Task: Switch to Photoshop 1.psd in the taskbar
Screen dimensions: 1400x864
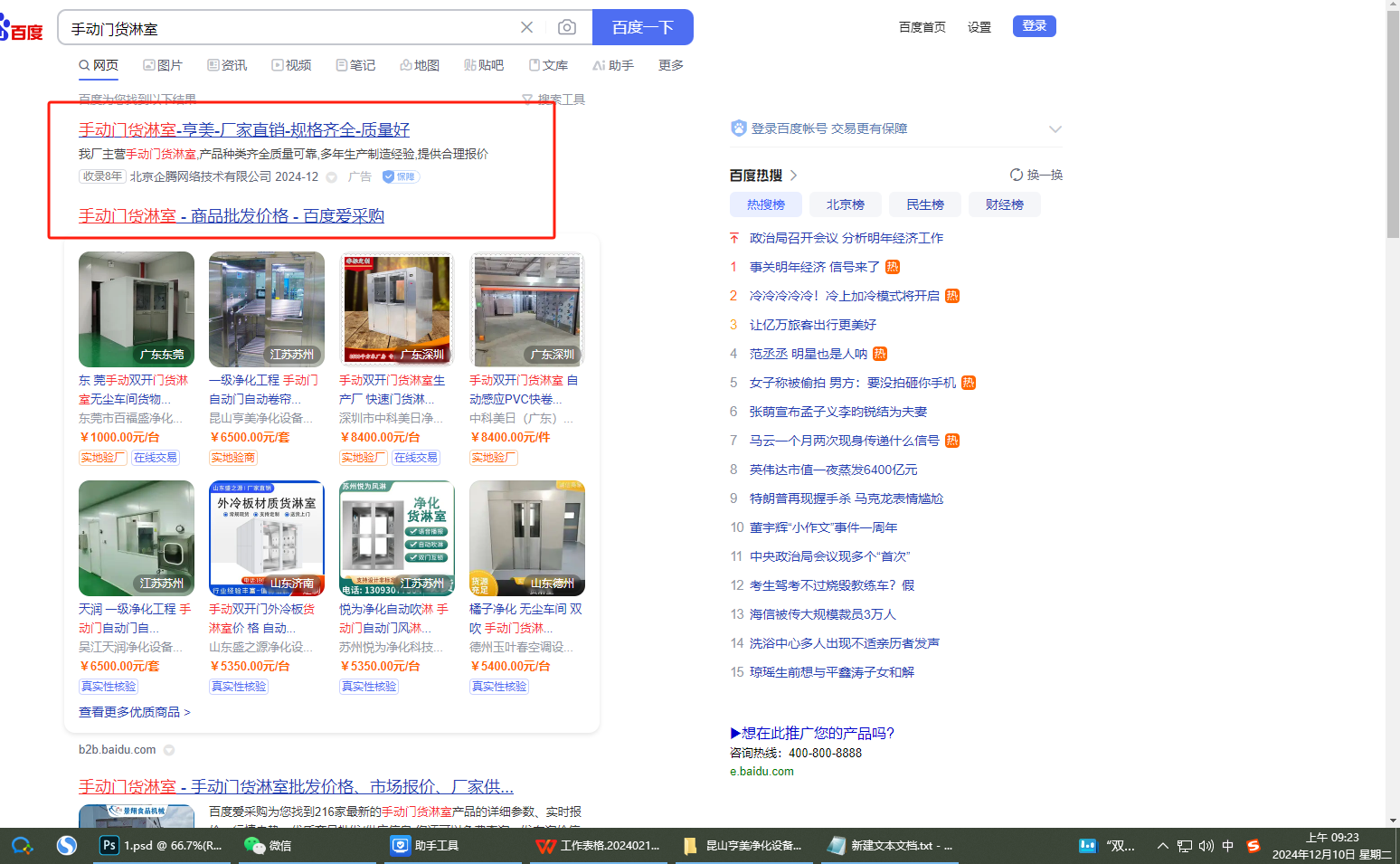Action: click(162, 846)
